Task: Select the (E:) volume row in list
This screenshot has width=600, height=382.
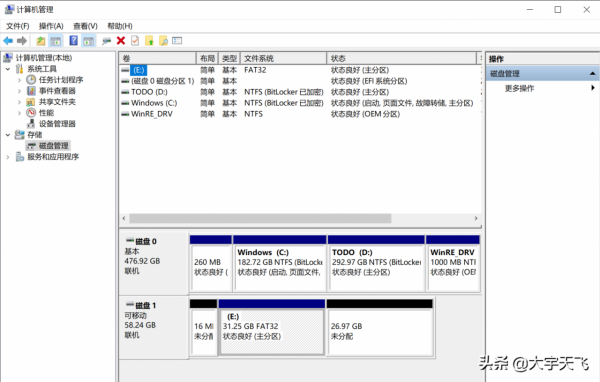Action: click(x=300, y=70)
